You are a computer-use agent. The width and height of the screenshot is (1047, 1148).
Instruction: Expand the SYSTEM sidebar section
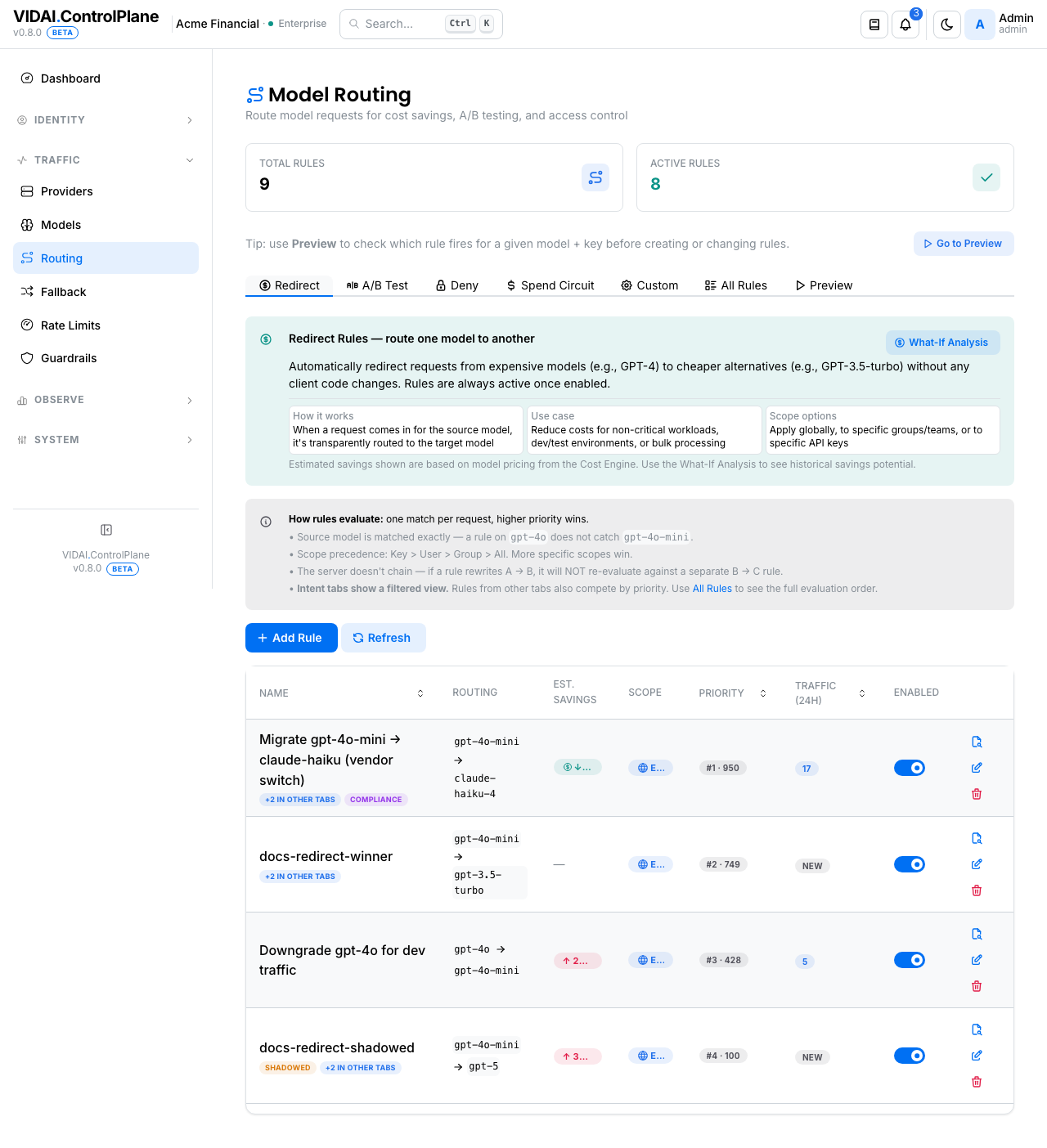coord(106,440)
